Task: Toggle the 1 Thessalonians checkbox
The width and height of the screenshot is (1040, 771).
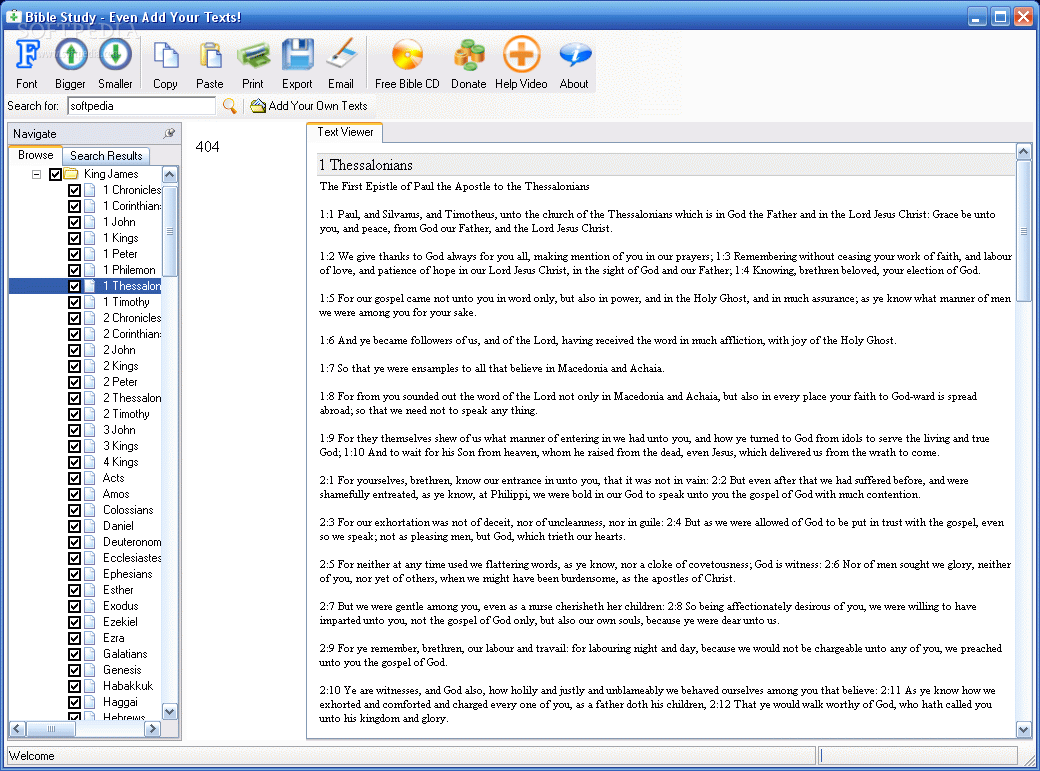Action: point(74,287)
